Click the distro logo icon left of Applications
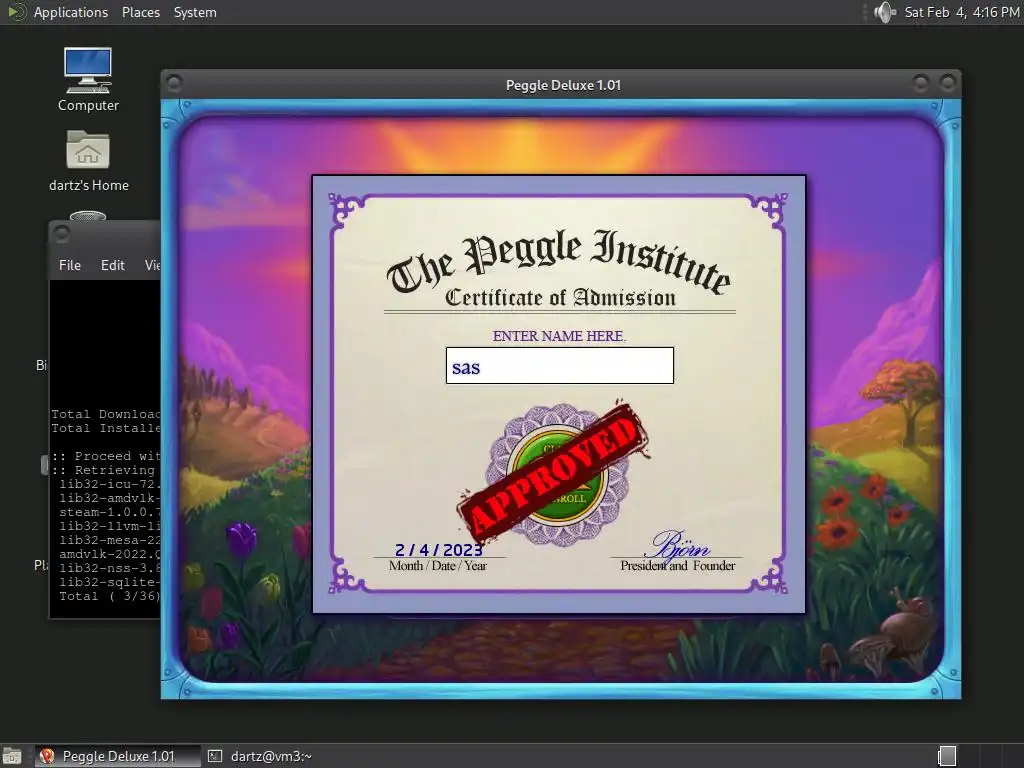 [x=16, y=12]
